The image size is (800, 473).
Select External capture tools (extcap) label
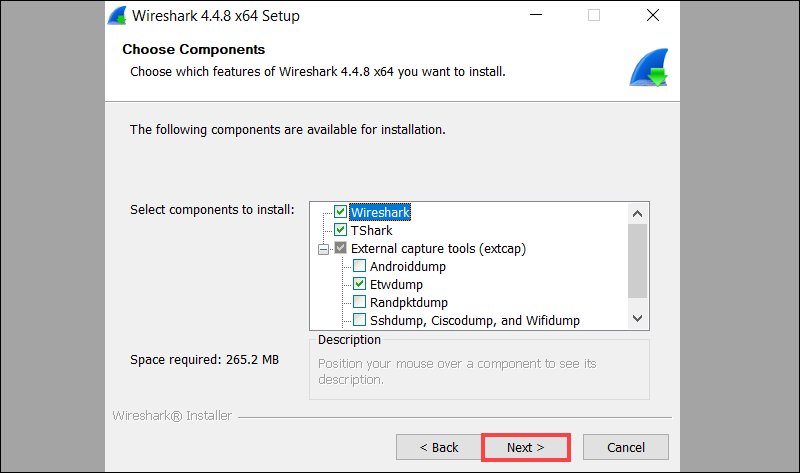coord(438,248)
